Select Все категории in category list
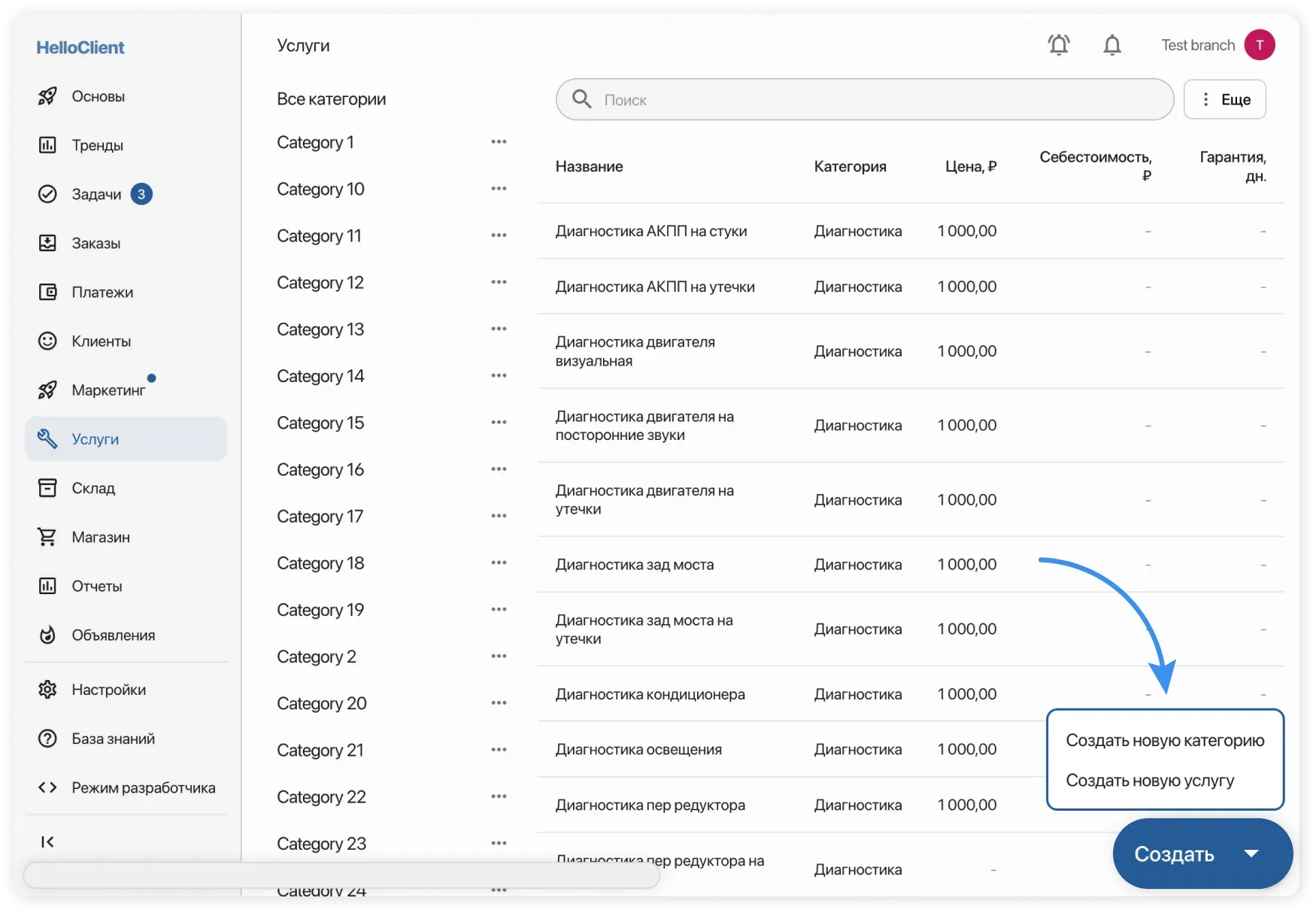Viewport: 1316px width, 913px height. coord(331,99)
